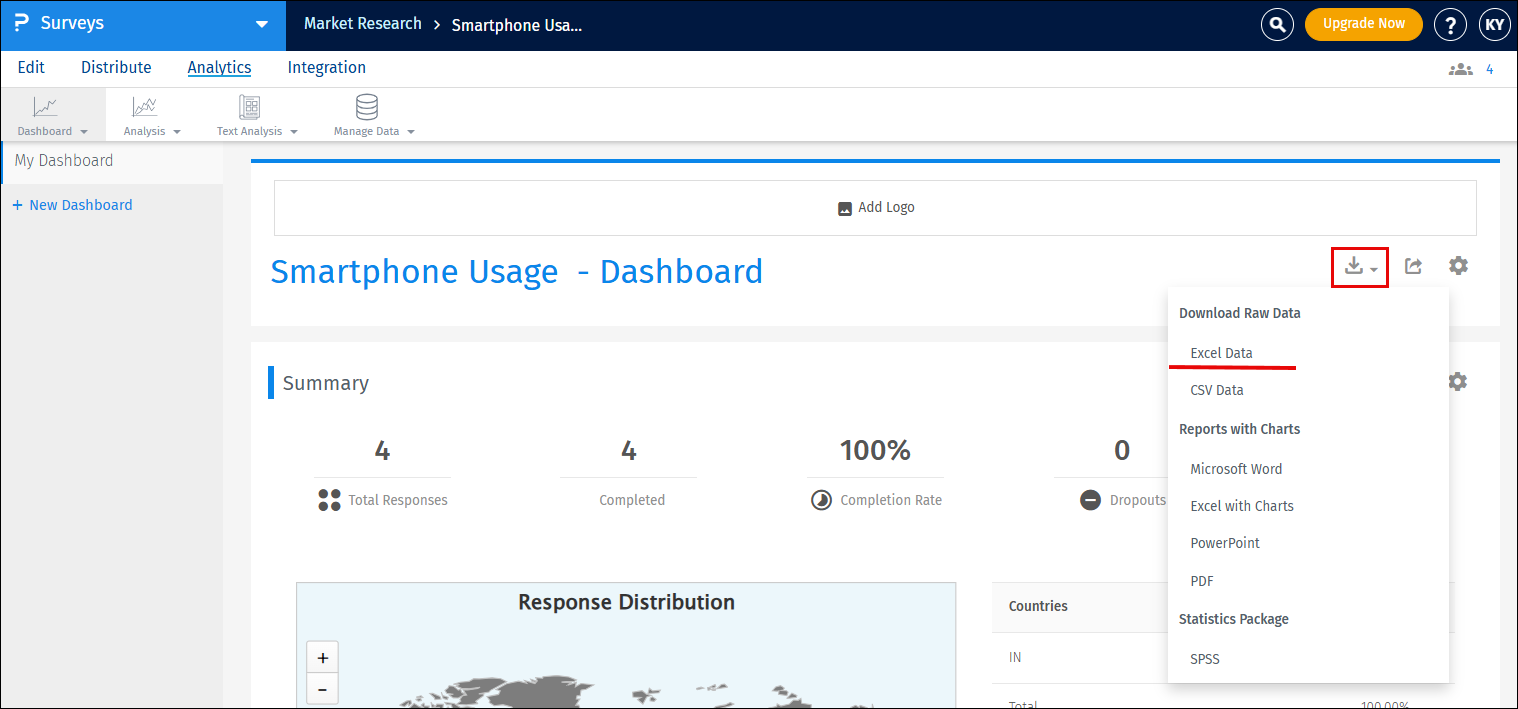Zoom in on the response map
Image resolution: width=1518 pixels, height=709 pixels.
(322, 658)
